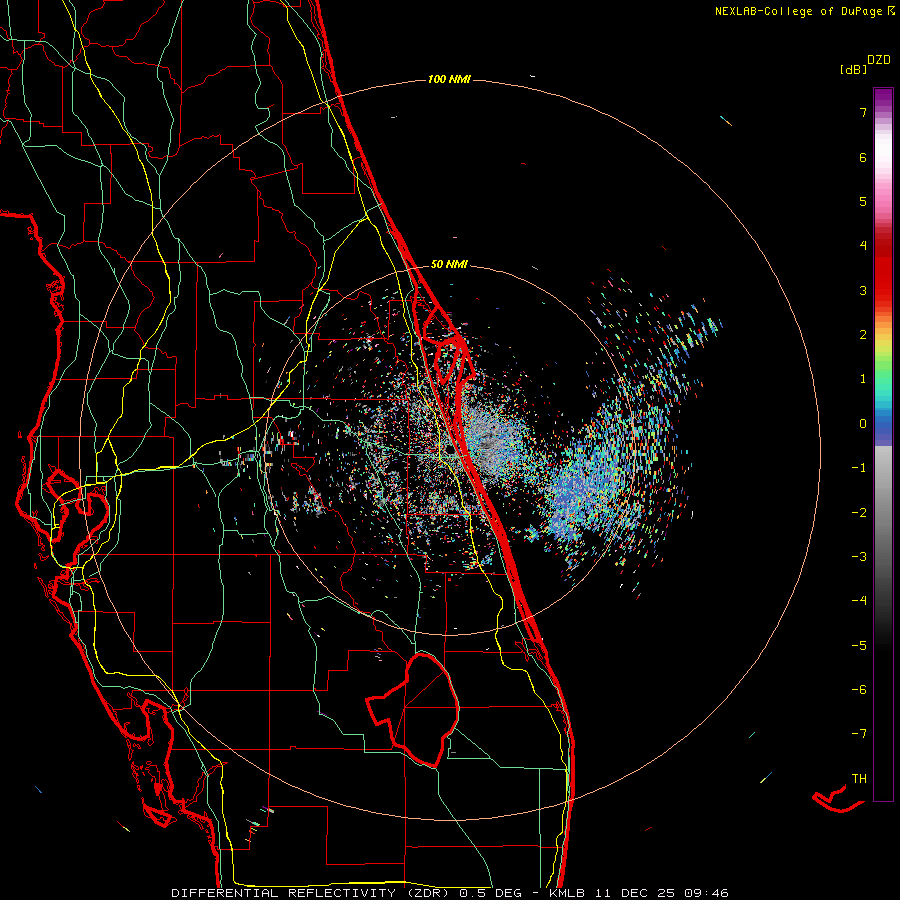Image resolution: width=900 pixels, height=900 pixels.
Task: Click the blue 0 dB band of the color bar
Action: [883, 426]
